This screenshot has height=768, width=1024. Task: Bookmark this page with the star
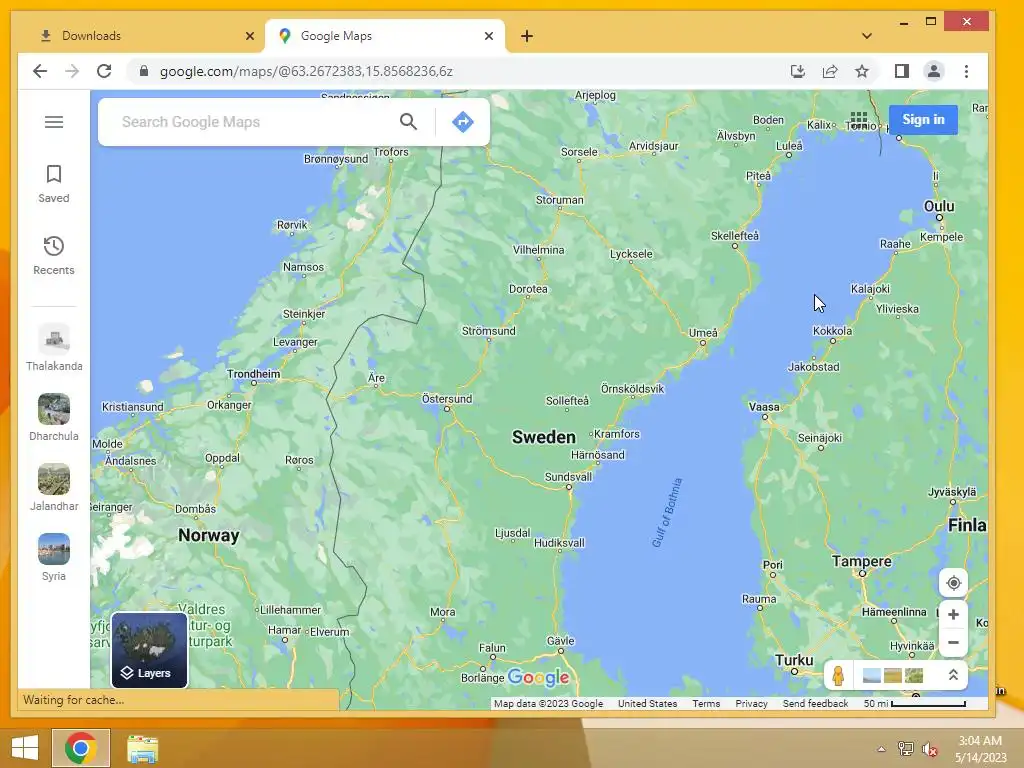[x=862, y=71]
